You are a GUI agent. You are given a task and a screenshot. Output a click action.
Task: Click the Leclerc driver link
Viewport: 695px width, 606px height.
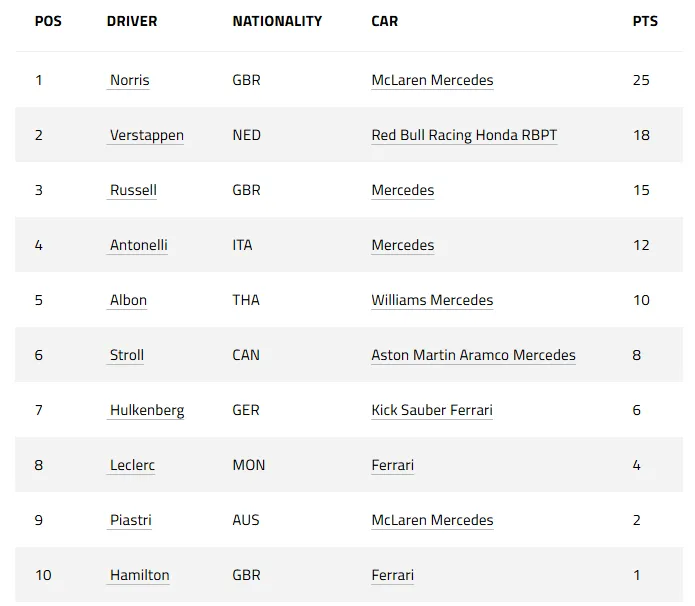[x=132, y=465]
